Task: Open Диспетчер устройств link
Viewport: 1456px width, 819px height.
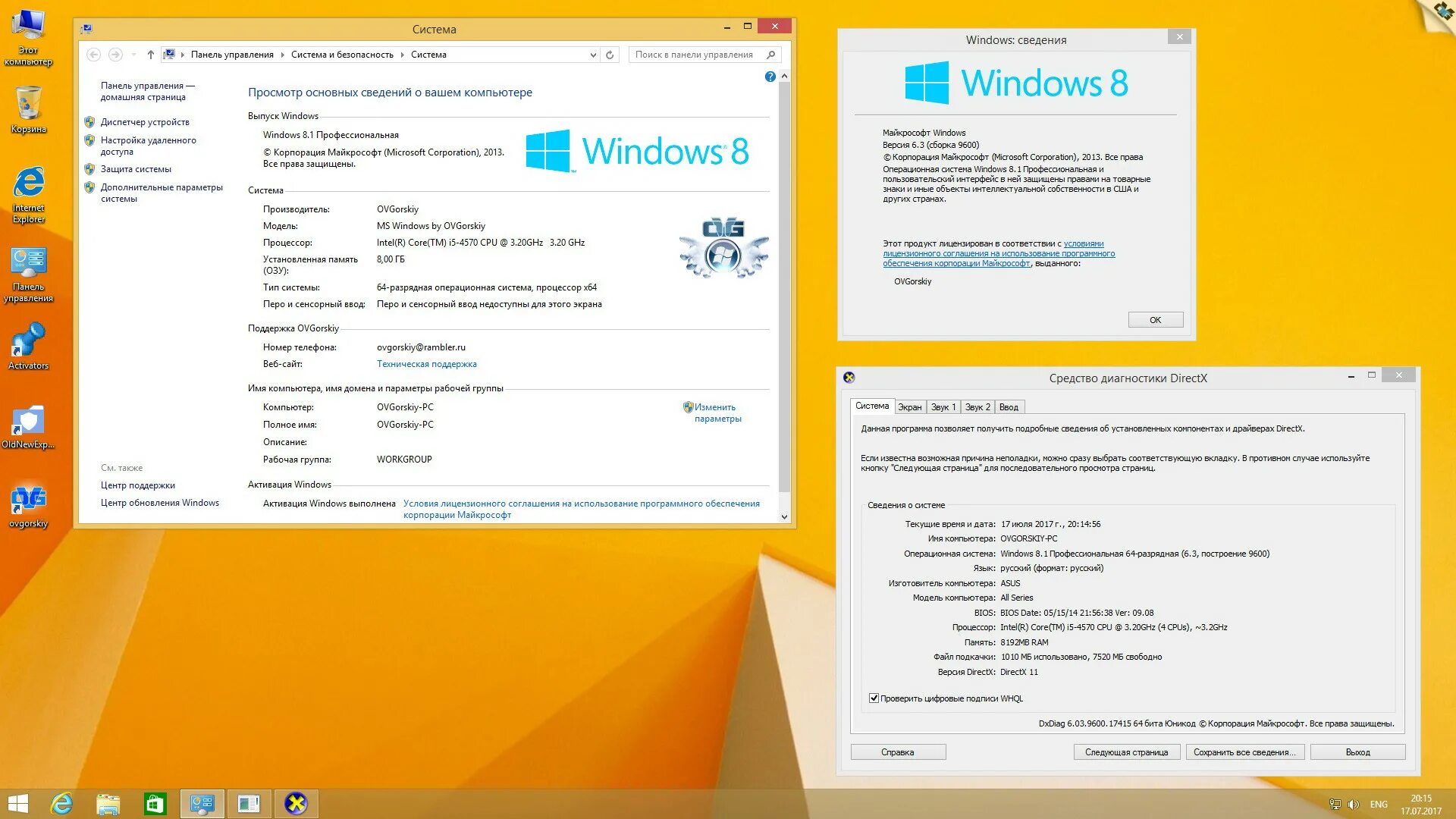Action: pos(145,122)
